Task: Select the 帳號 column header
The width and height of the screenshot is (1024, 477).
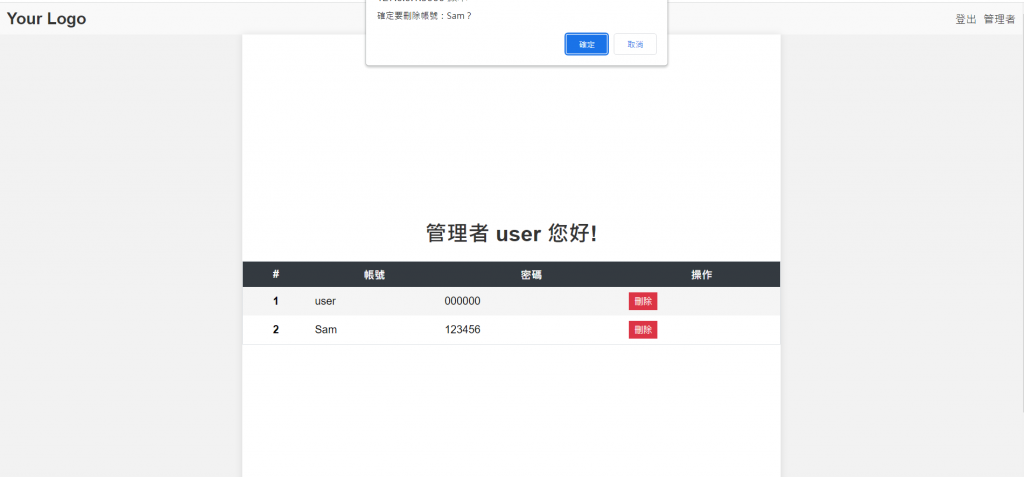Action: click(374, 275)
